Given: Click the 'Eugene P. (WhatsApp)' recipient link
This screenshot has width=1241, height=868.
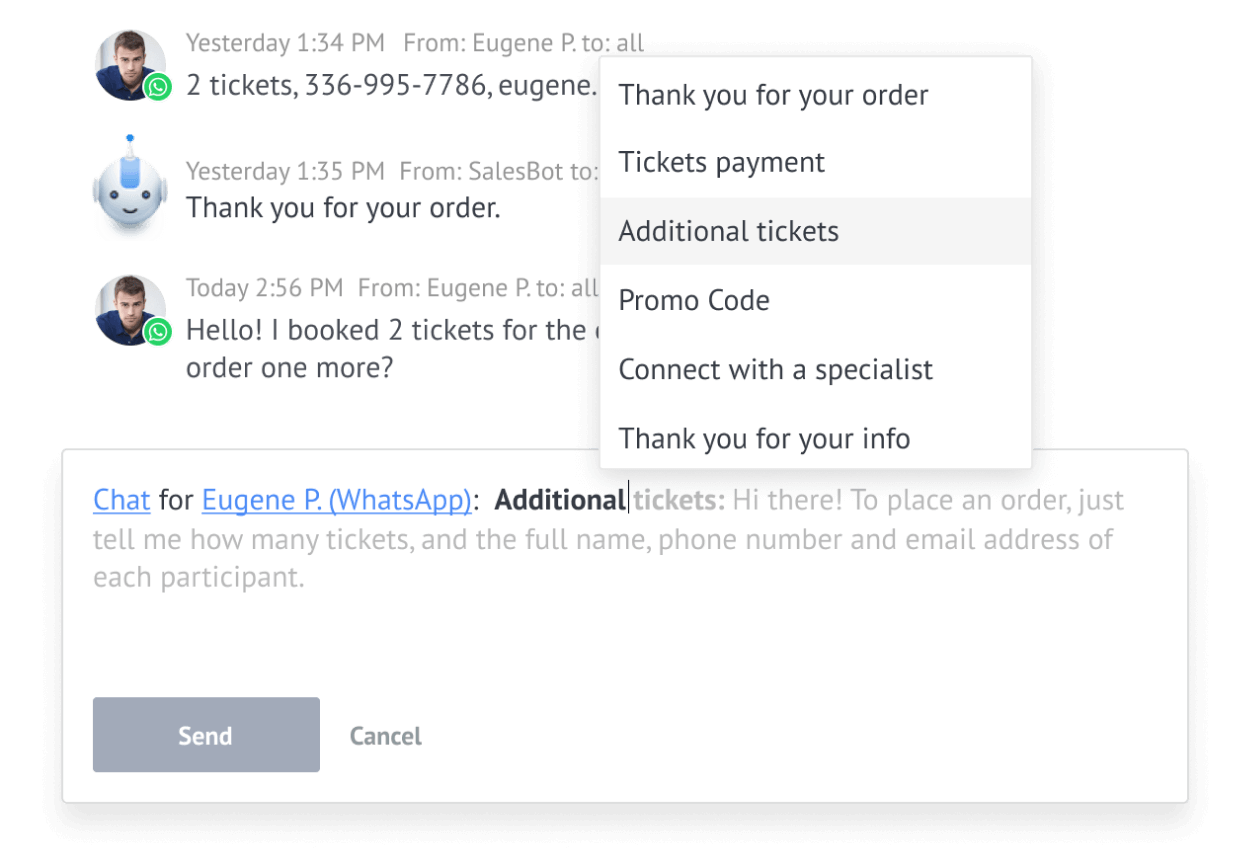Looking at the screenshot, I should pos(336,499).
